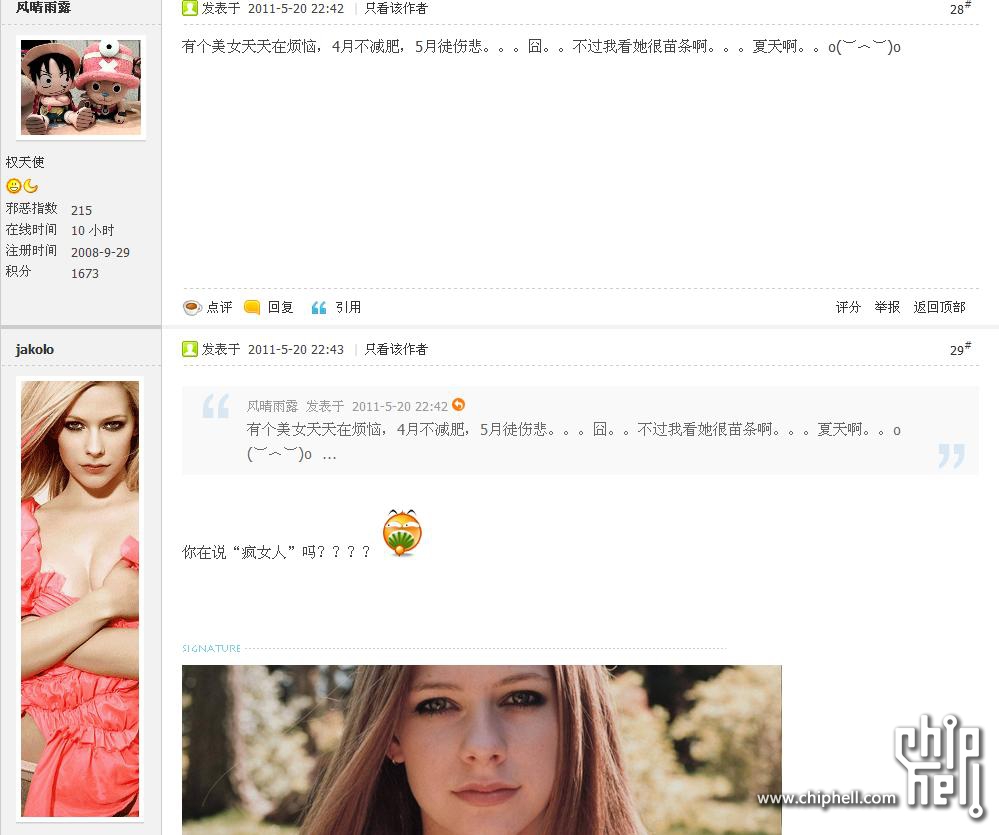Open username jakolo profile
Viewport: 999px width, 835px height.
(34, 349)
